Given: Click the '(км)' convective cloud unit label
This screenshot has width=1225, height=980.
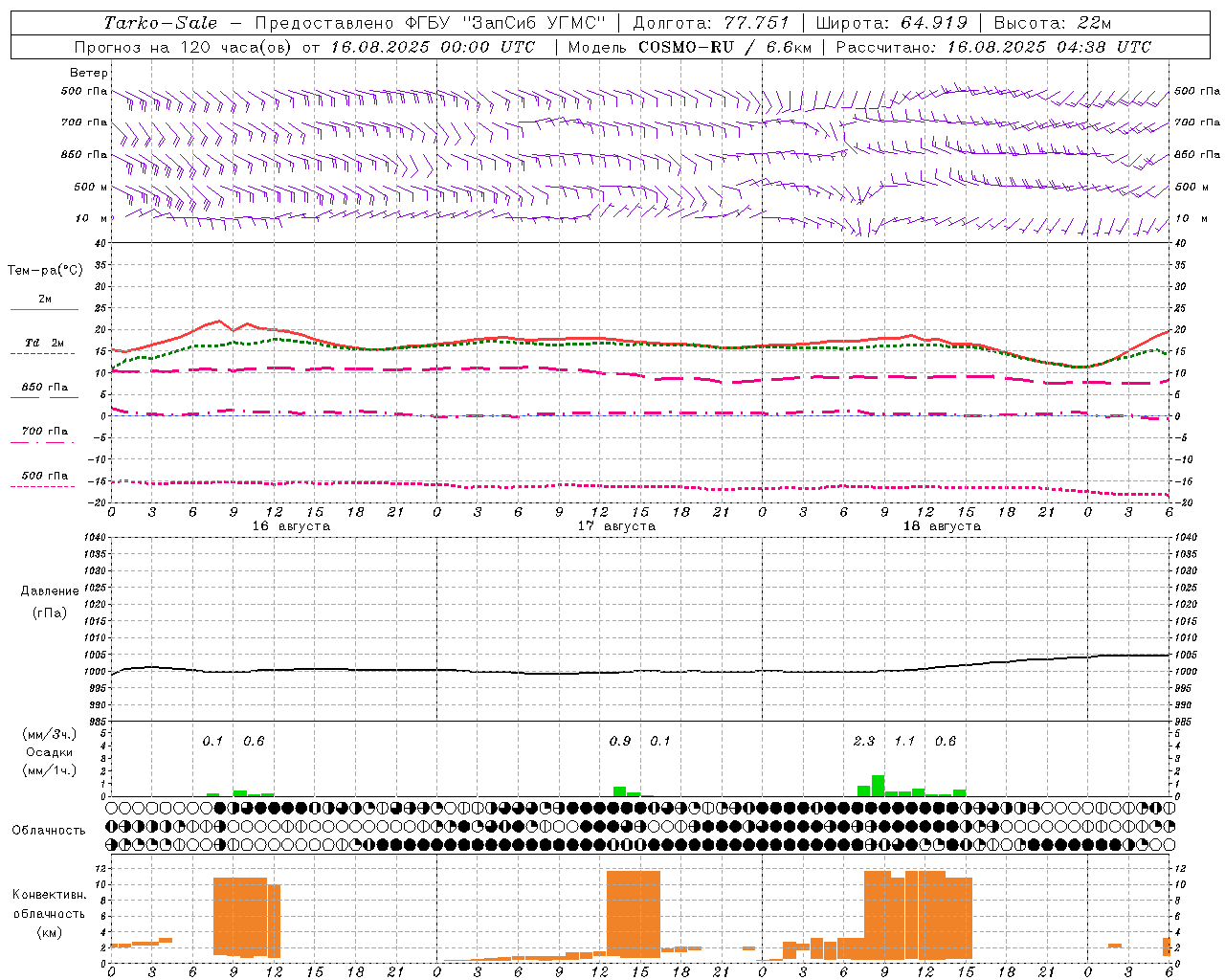Looking at the screenshot, I should (49, 932).
